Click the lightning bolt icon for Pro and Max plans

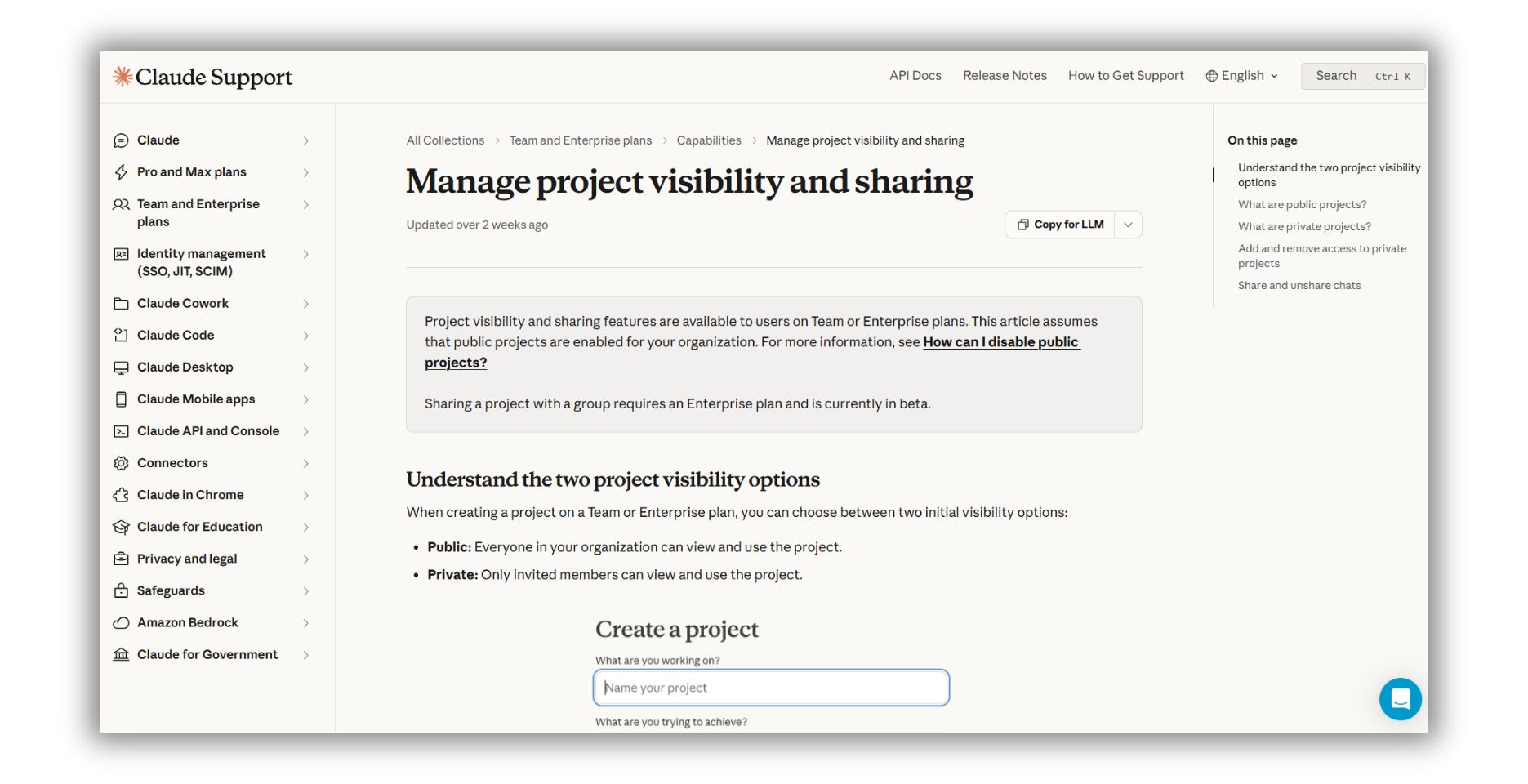click(x=121, y=172)
